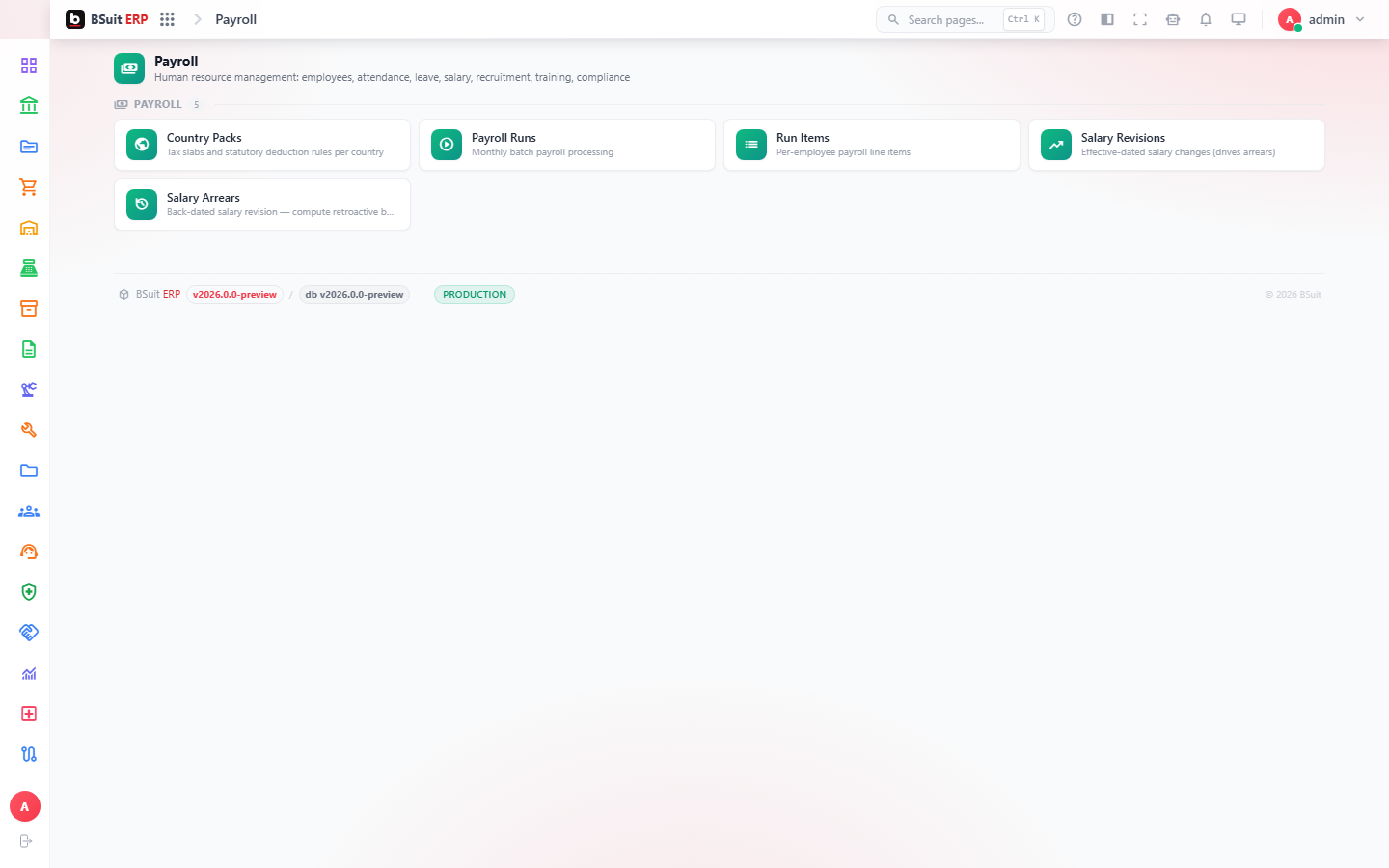
Task: Click the PRODUCTION environment badge
Action: [x=475, y=295]
